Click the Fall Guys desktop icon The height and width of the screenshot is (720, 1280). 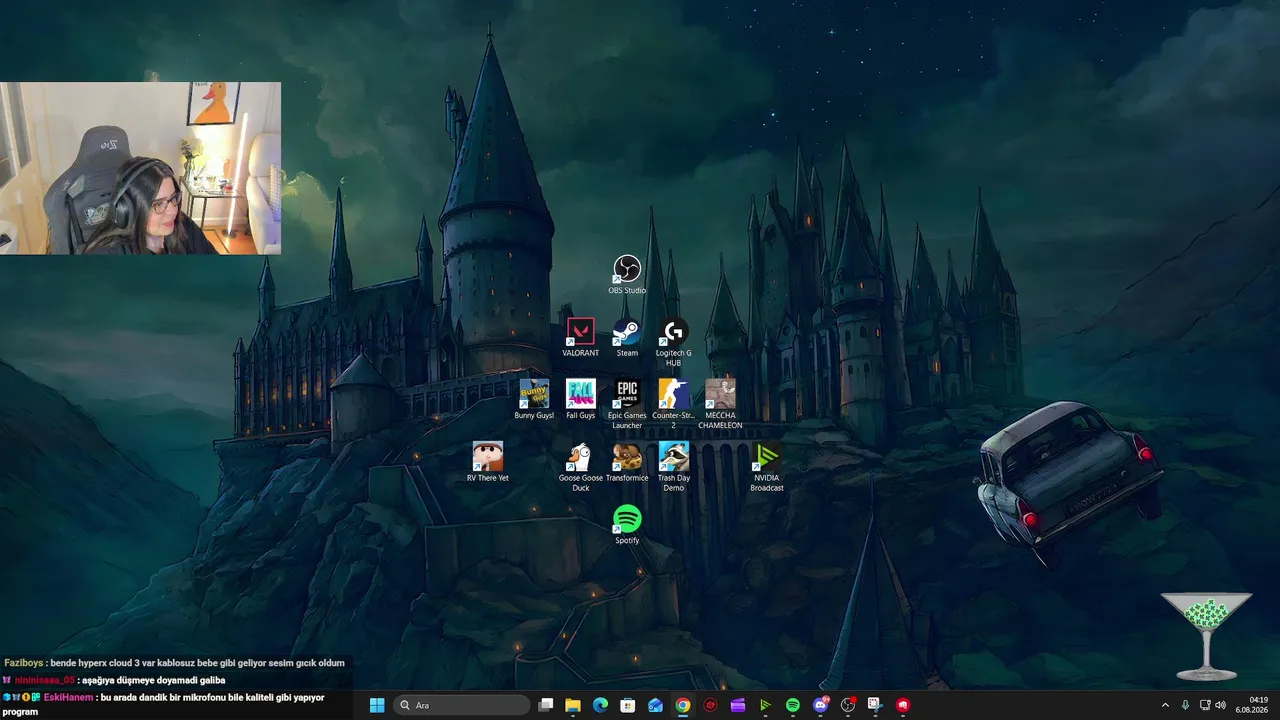pyautogui.click(x=580, y=399)
